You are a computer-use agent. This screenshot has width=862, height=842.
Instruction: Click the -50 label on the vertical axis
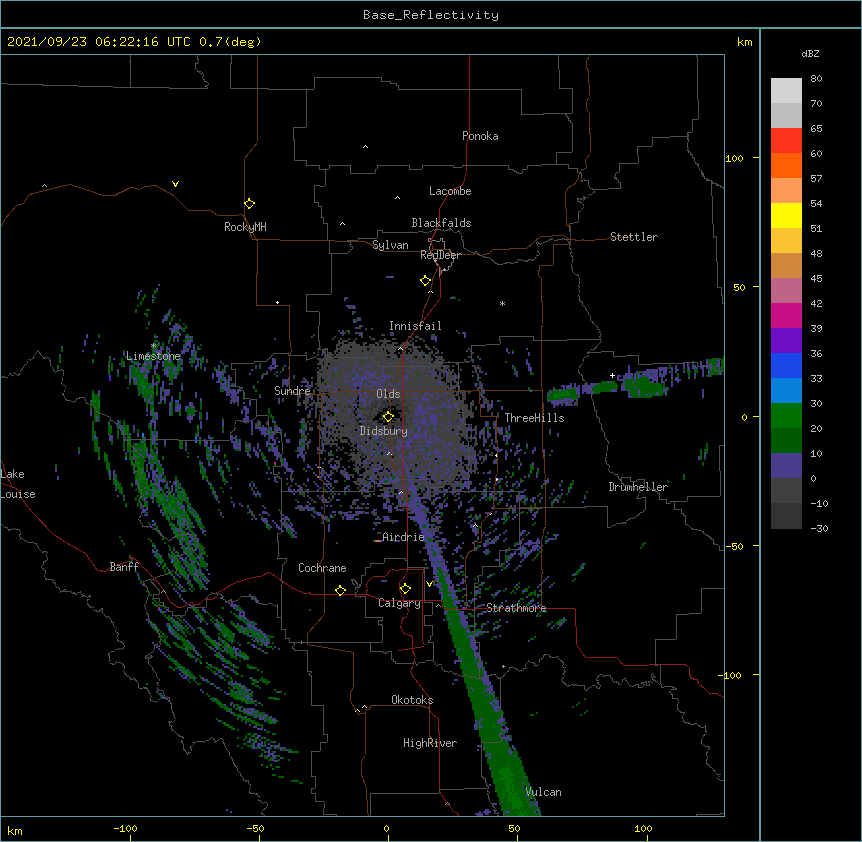point(735,546)
